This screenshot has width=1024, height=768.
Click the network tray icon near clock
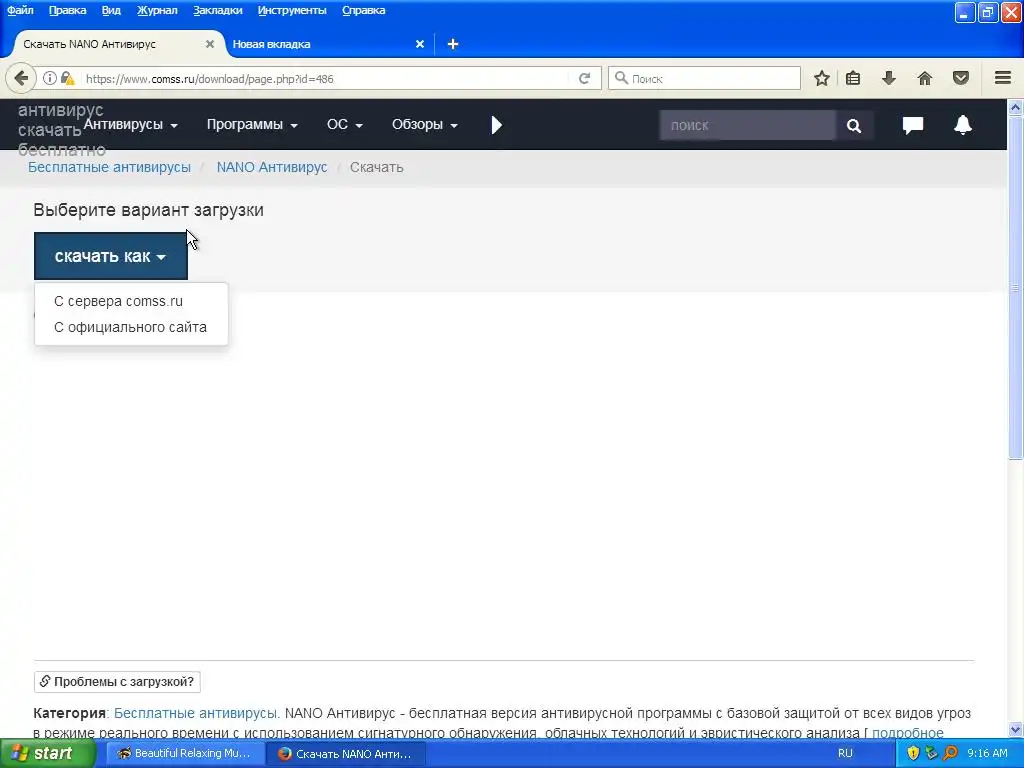tap(932, 753)
